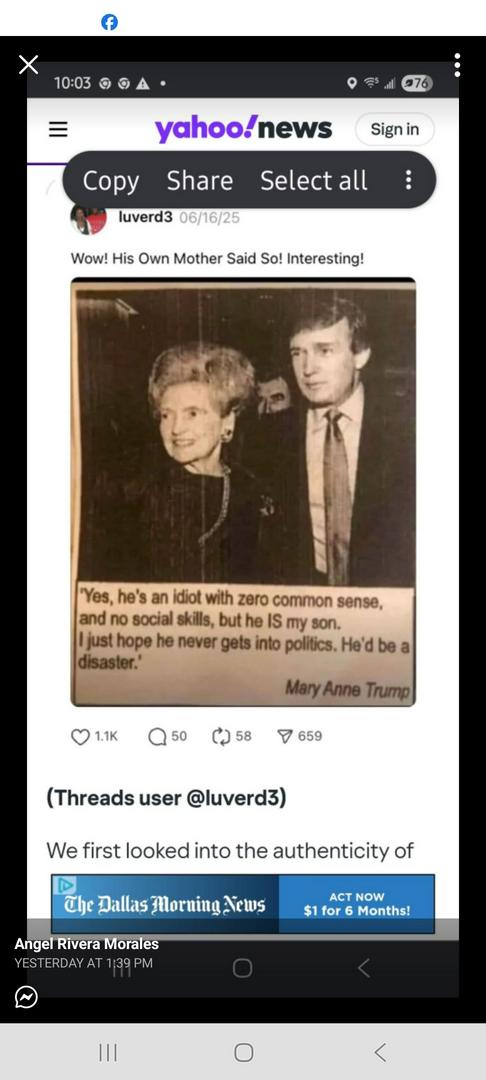486x1080 pixels.
Task: Select Share in the text popup
Action: 200,180
